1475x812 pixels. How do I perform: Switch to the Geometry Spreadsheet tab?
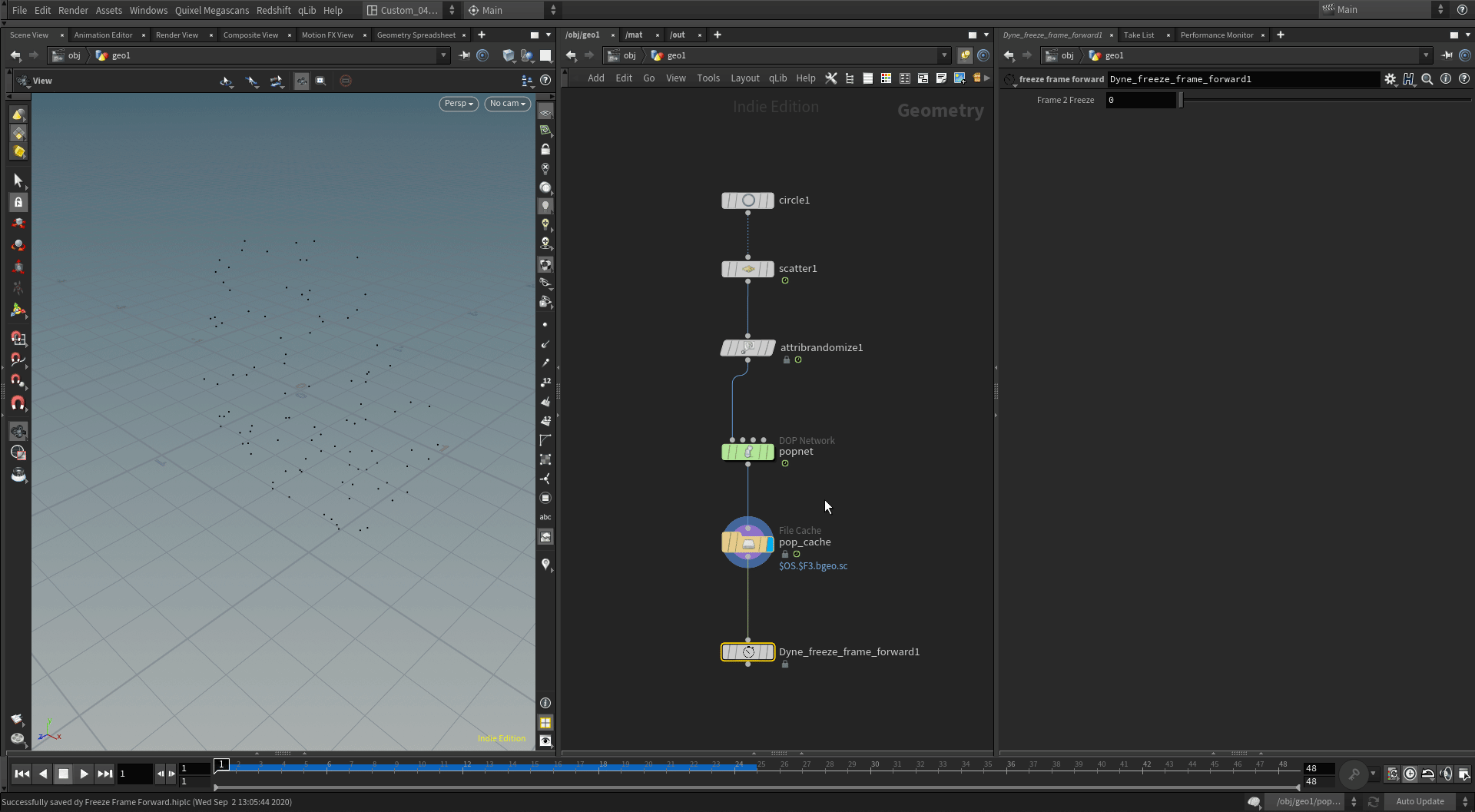coord(416,35)
